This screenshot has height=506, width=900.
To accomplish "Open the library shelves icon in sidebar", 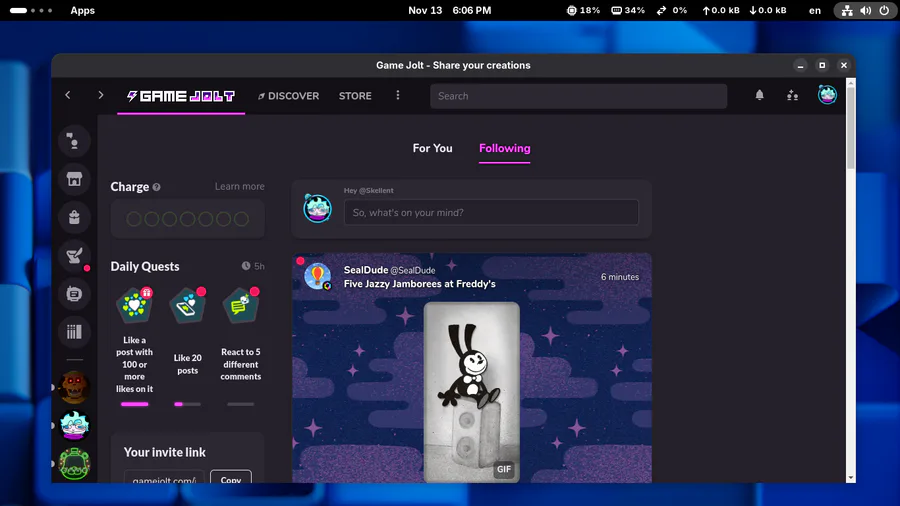I will 74,332.
